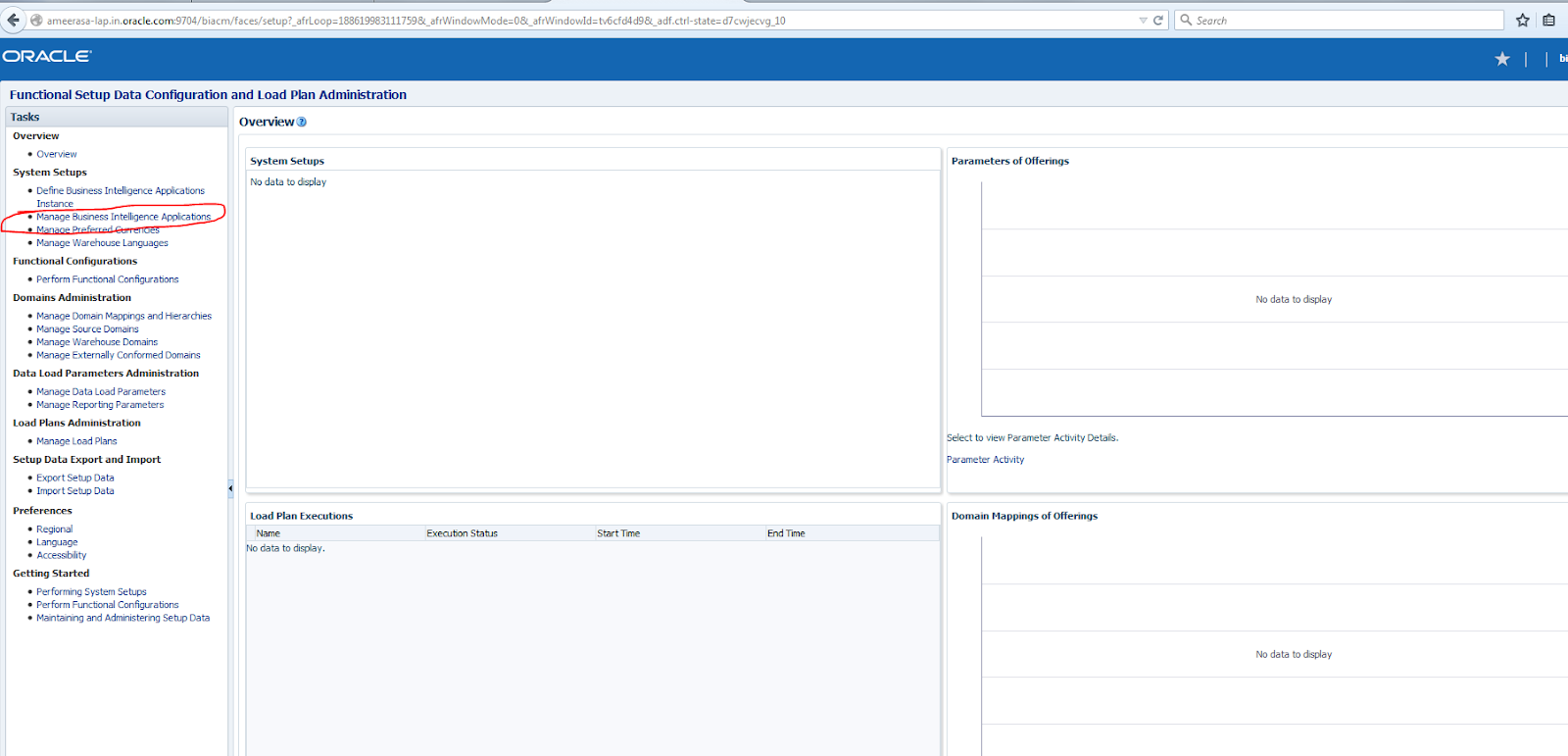Click the Functional Setup Data Configuration page title

coord(208,95)
